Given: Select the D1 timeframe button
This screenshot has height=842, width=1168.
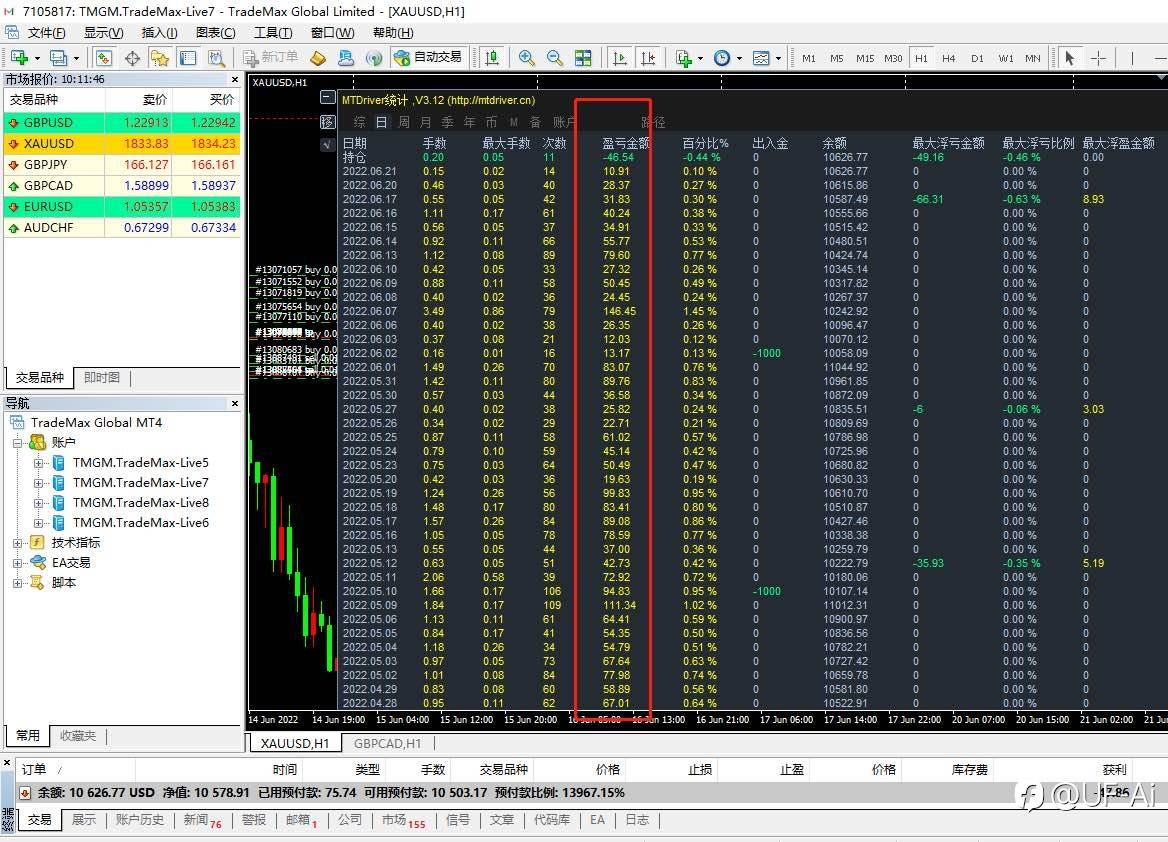Looking at the screenshot, I should [977, 58].
